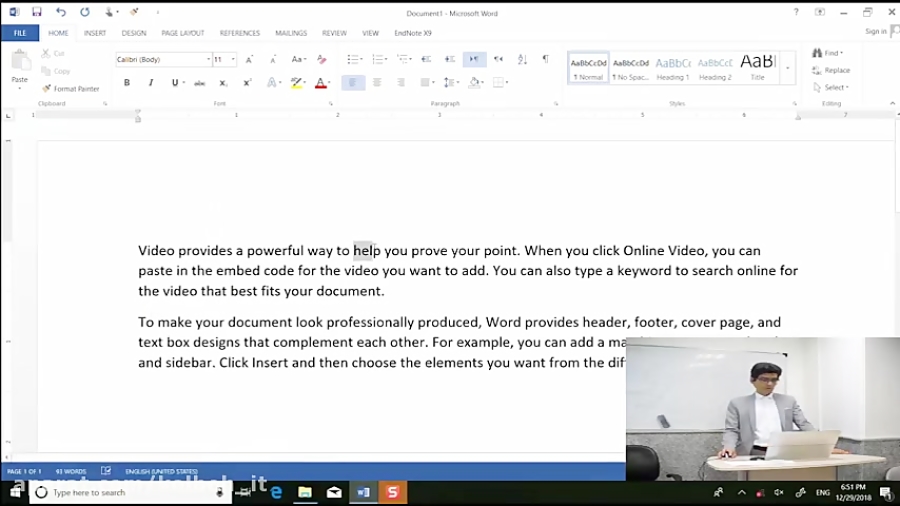Select left-to-right text direction
Screen dimensions: 900x506
pos(474,59)
